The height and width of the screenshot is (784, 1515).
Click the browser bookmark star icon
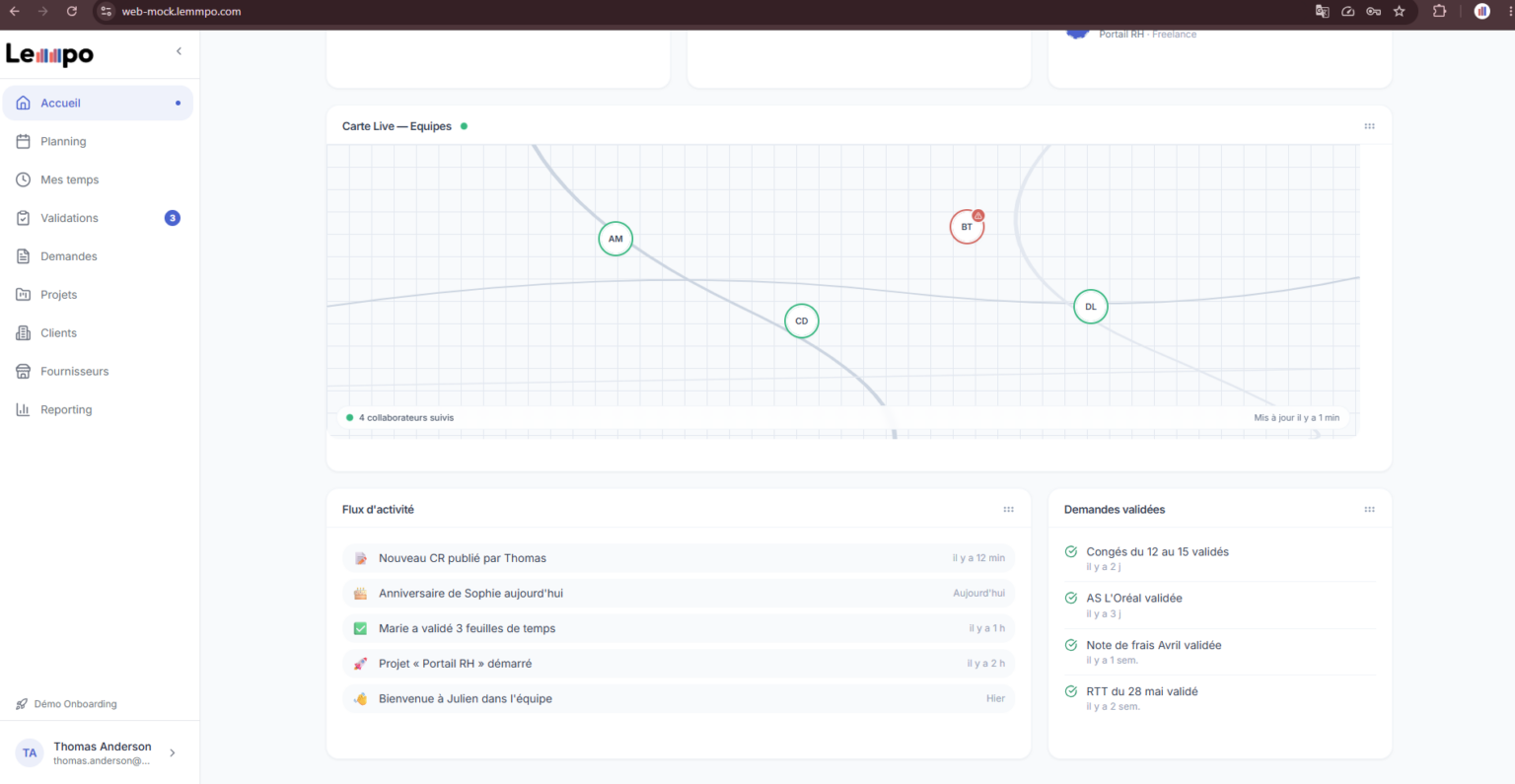point(1399,11)
